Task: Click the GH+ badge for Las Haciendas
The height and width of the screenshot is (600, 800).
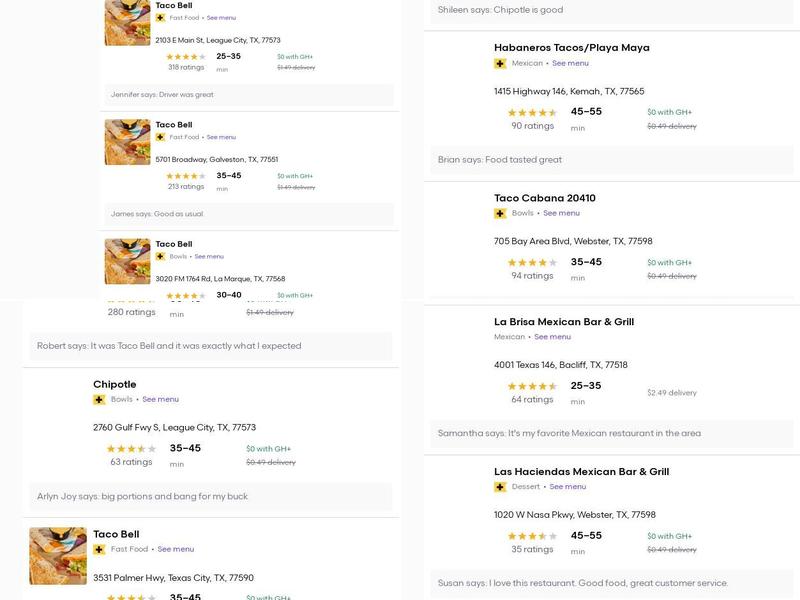Action: click(500, 487)
